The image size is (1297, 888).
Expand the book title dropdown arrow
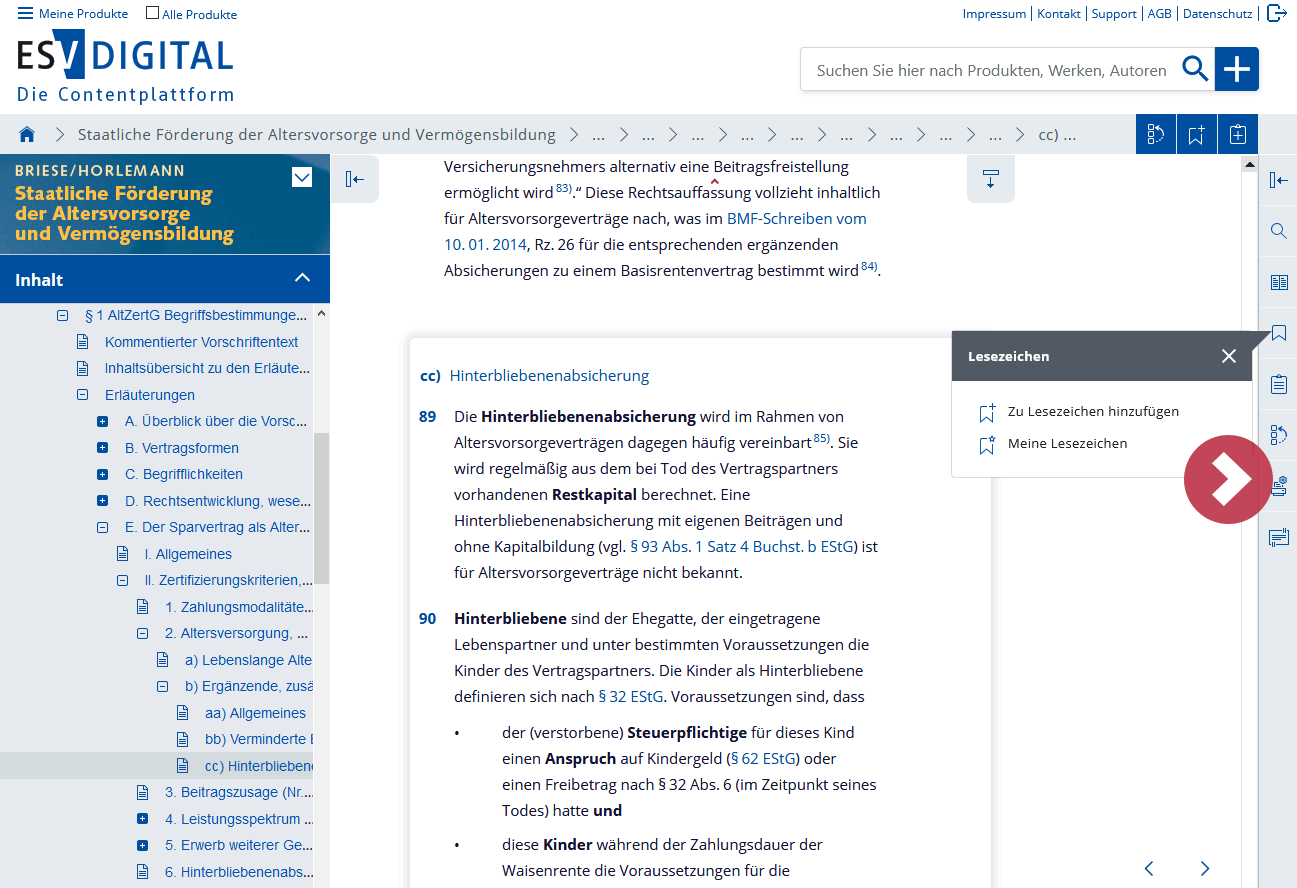coord(302,178)
